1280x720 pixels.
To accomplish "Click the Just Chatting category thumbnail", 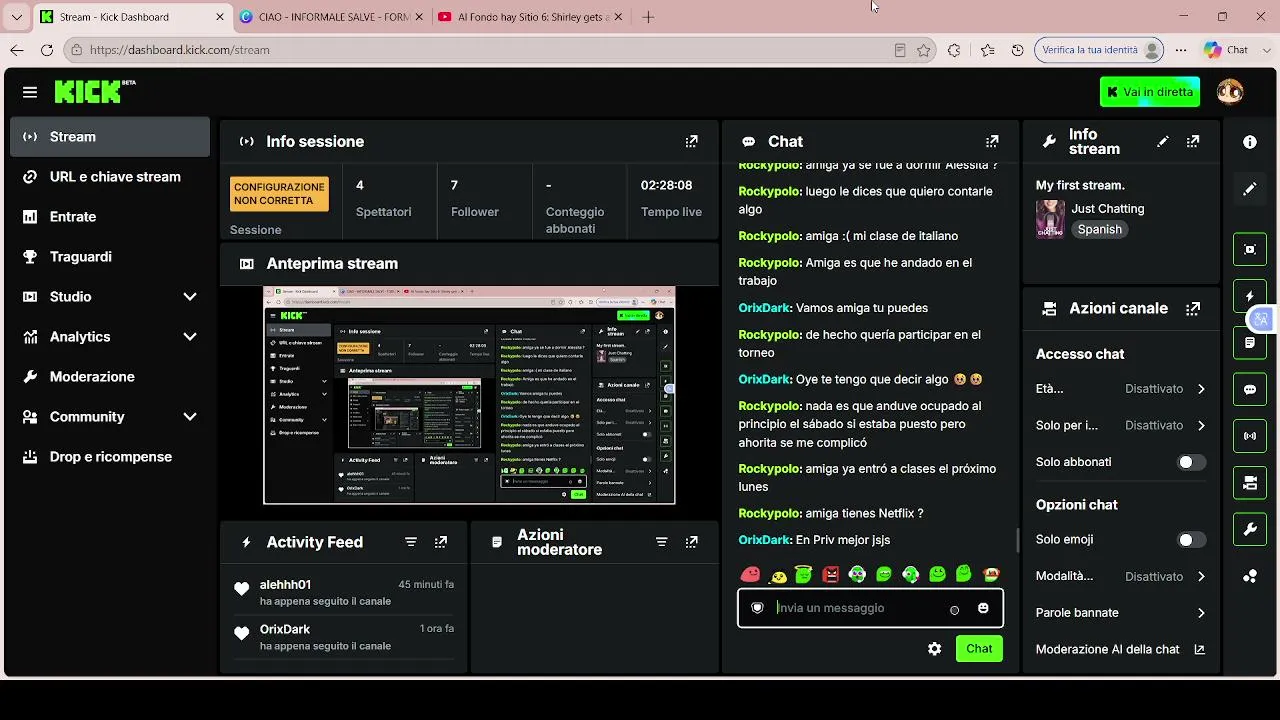I will point(1050,219).
